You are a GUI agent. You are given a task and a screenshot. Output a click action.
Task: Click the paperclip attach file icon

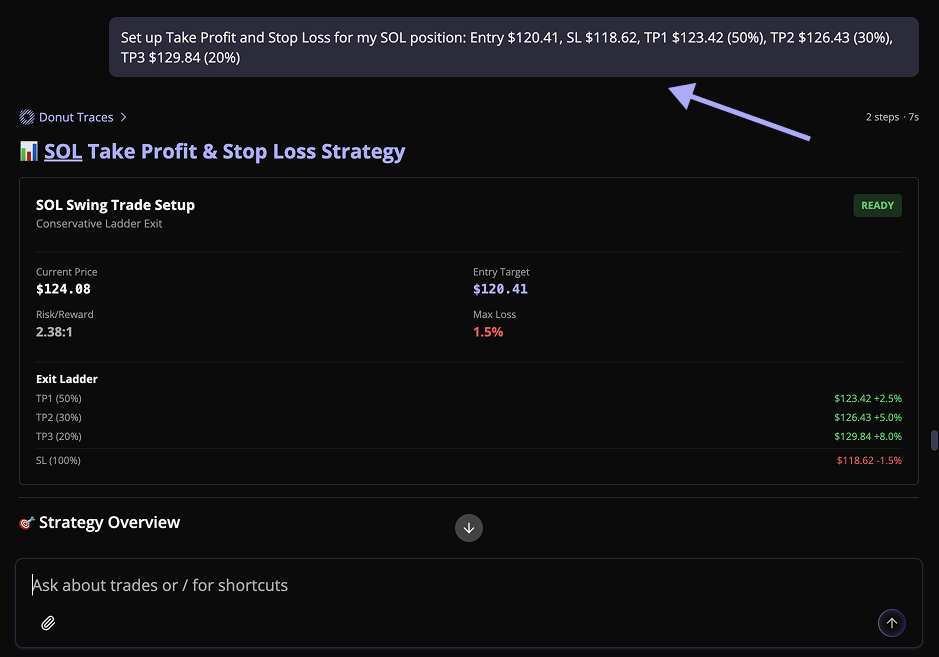[48, 623]
